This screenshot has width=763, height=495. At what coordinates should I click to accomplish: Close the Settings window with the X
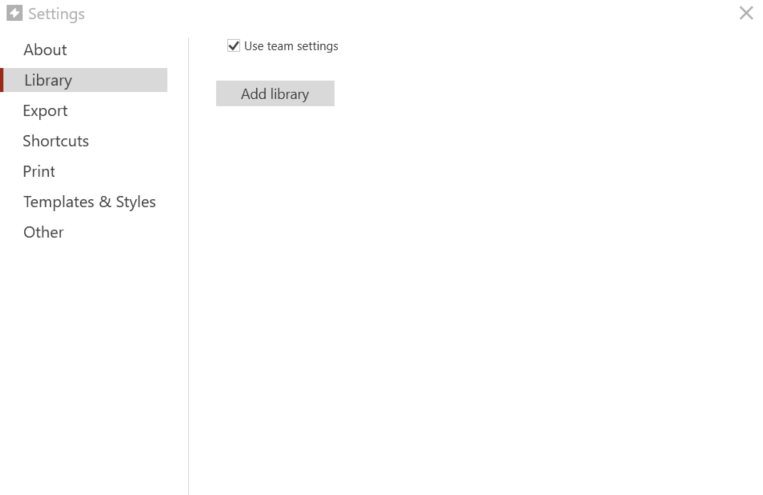pos(746,13)
